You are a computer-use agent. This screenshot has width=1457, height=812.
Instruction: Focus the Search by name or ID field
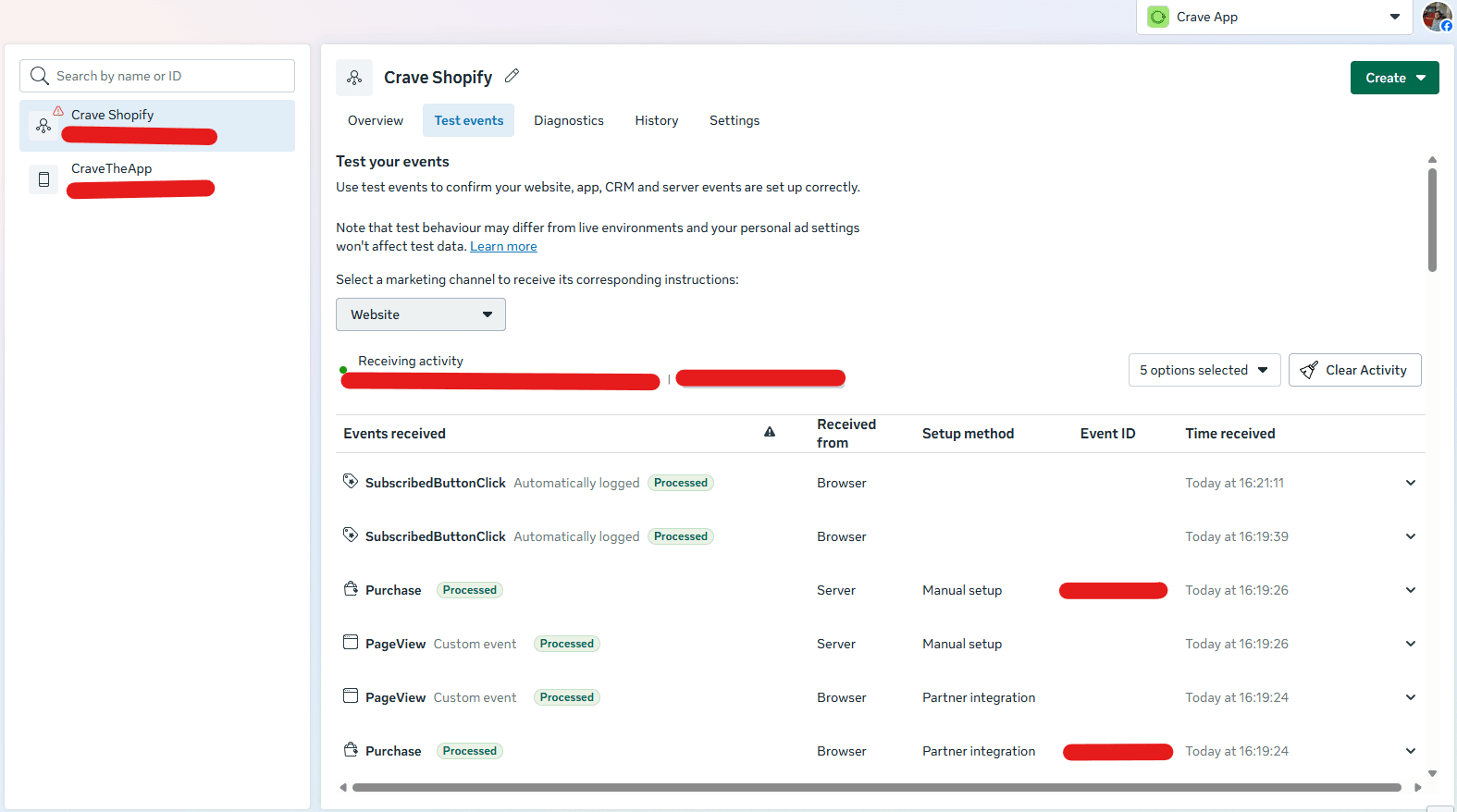[x=157, y=76]
